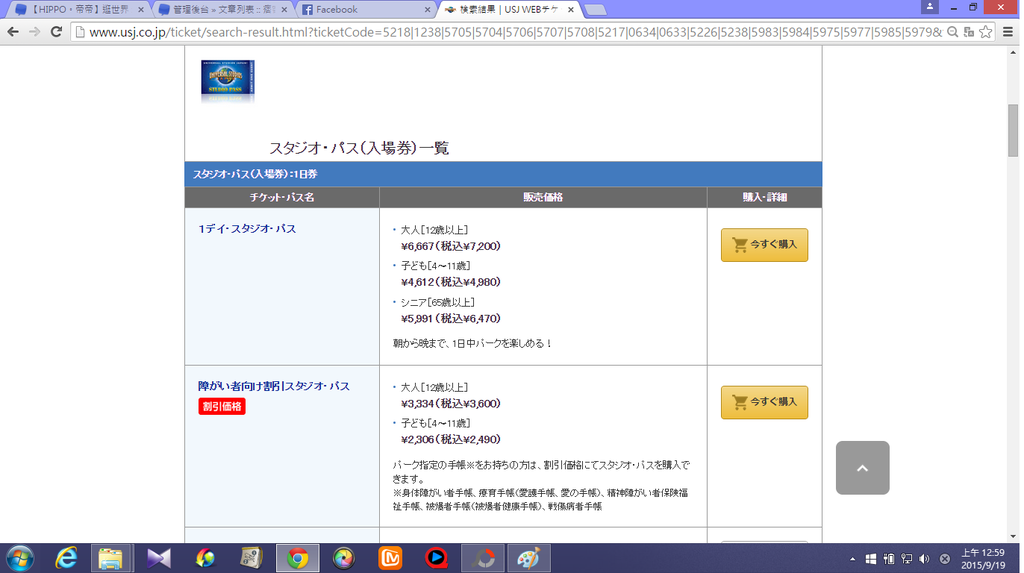Screen dimensions: 1024x573
Task: Bookmark this page with the star icon
Action: [x=985, y=31]
